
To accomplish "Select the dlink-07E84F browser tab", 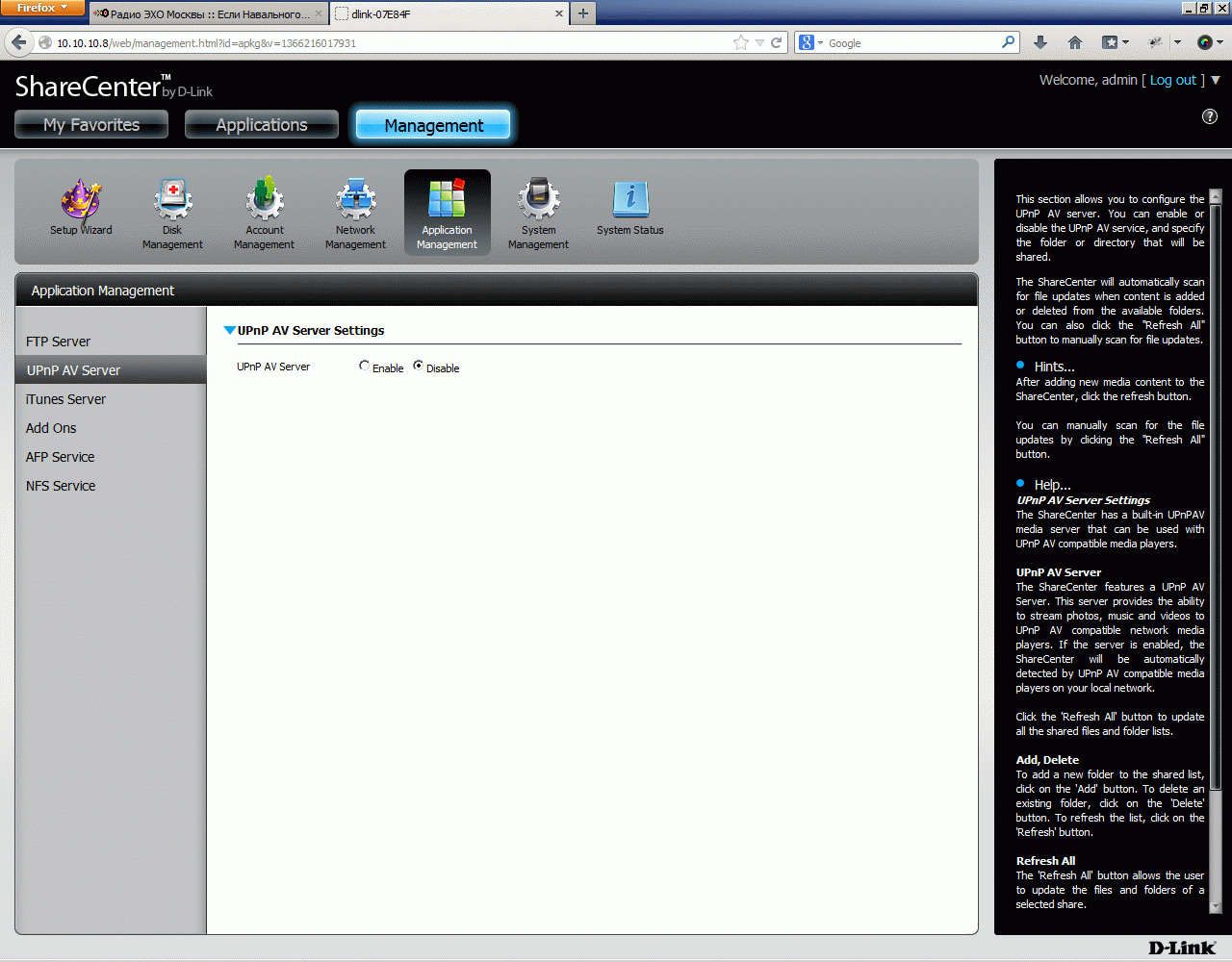I will click(450, 14).
